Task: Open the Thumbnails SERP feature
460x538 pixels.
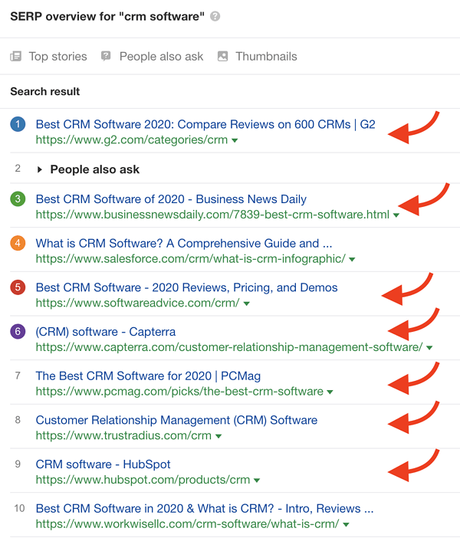Action: tap(266, 56)
